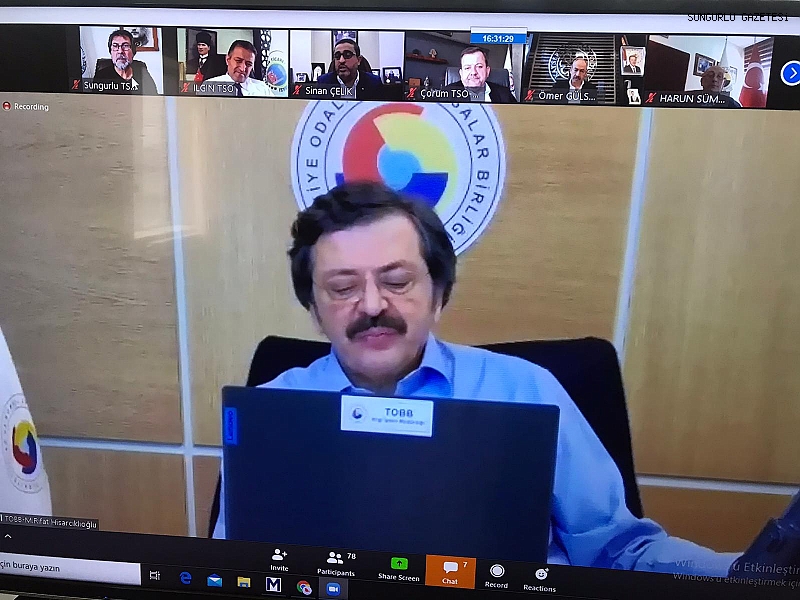Viewport: 800px width, 600px height.
Task: Click muted microphone icon on Çorum TSO
Action: pos(411,93)
